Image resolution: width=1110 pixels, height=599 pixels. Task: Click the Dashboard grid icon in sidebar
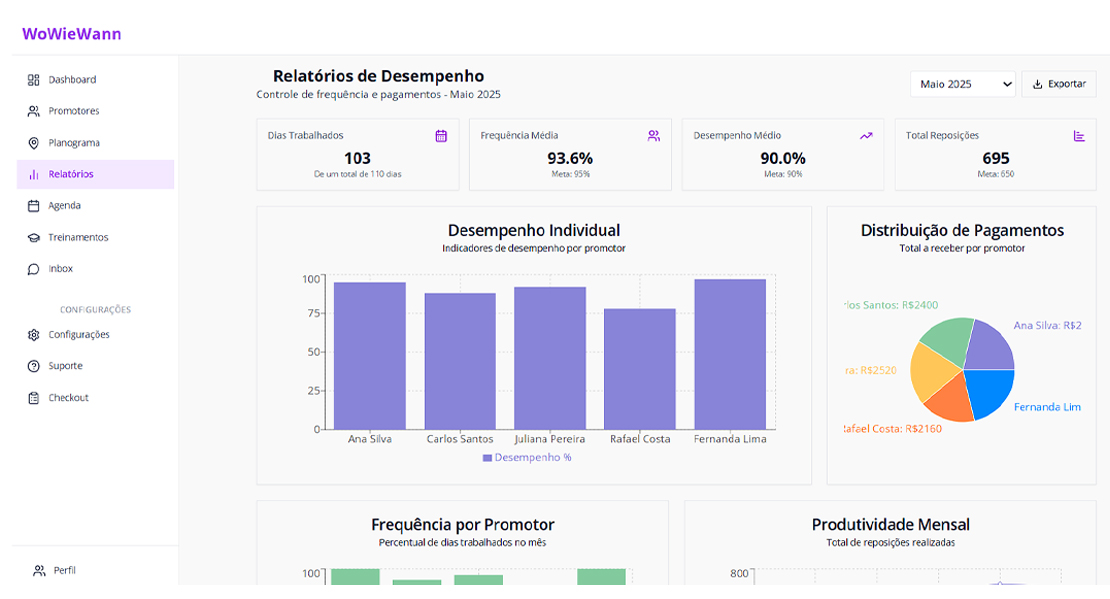pyautogui.click(x=33, y=80)
